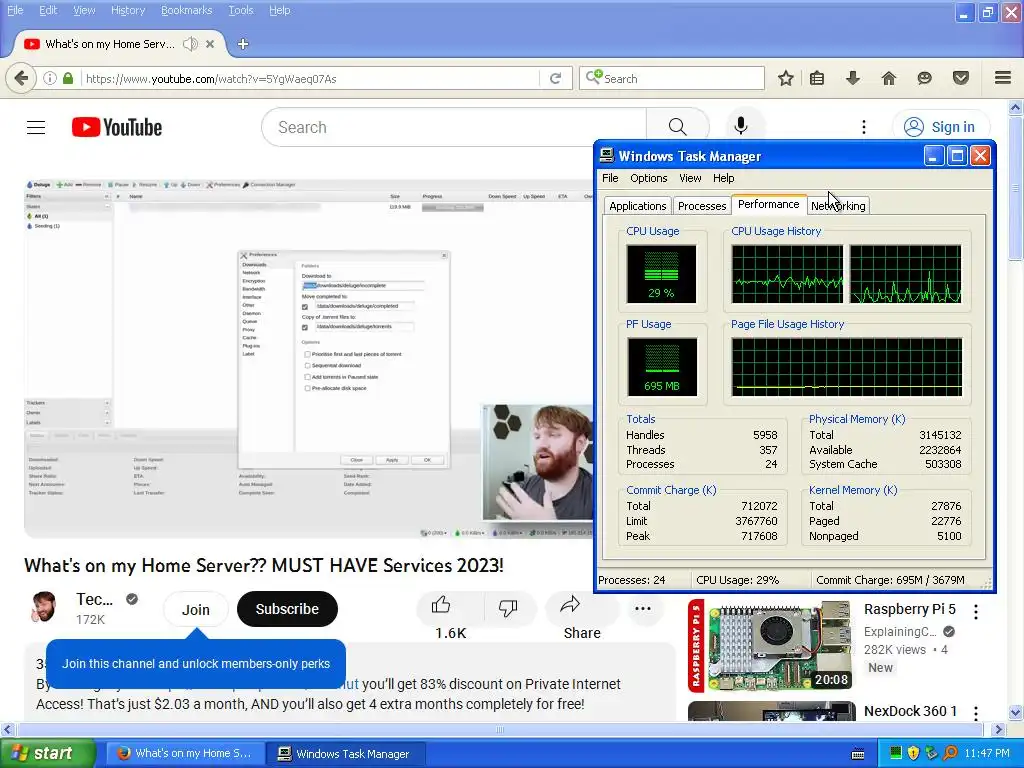Show bookmarks list icon in Firefox toolbar
This screenshot has width=1024, height=768.
(817, 78)
